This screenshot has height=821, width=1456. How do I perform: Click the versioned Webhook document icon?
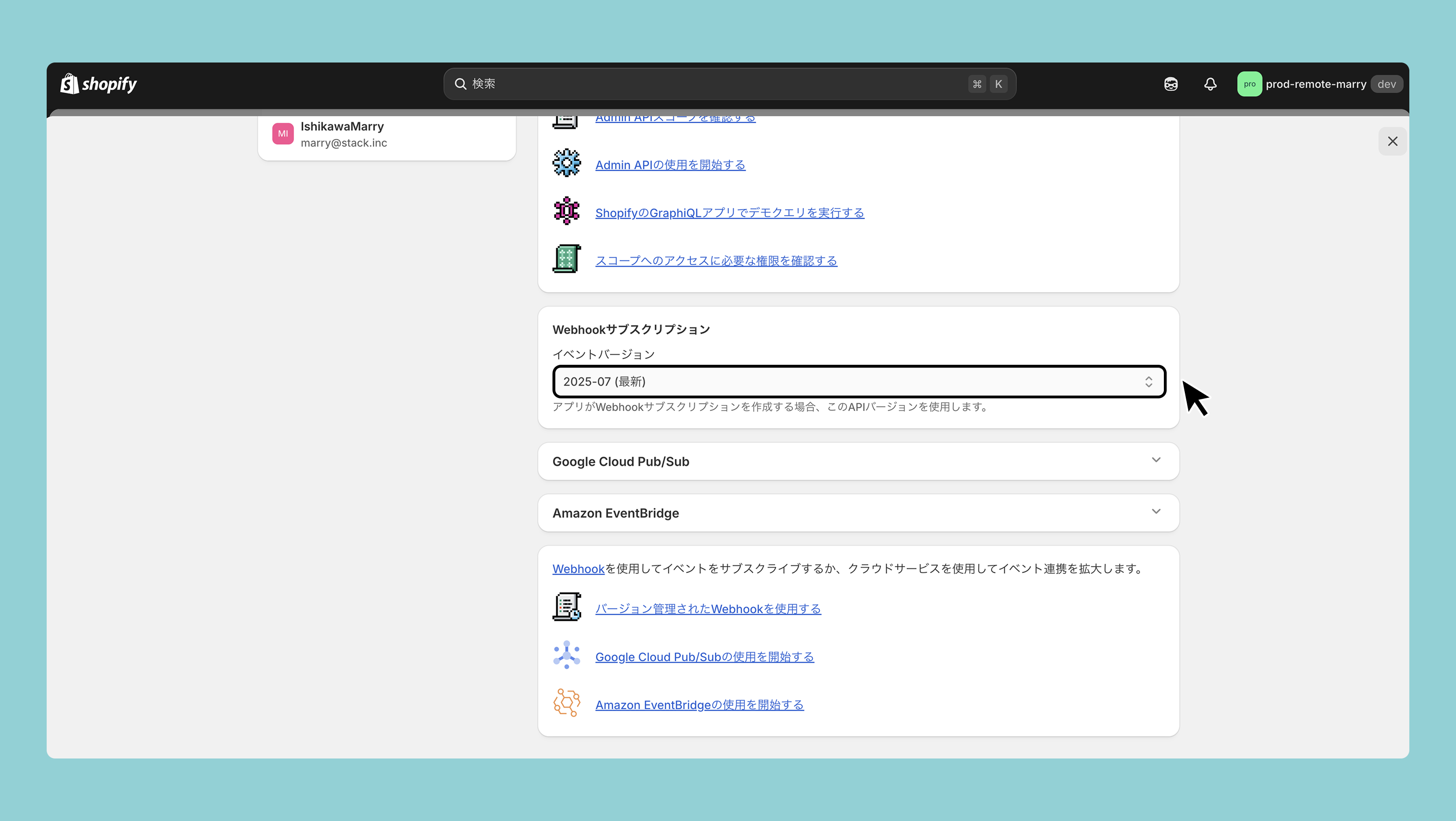click(567, 607)
